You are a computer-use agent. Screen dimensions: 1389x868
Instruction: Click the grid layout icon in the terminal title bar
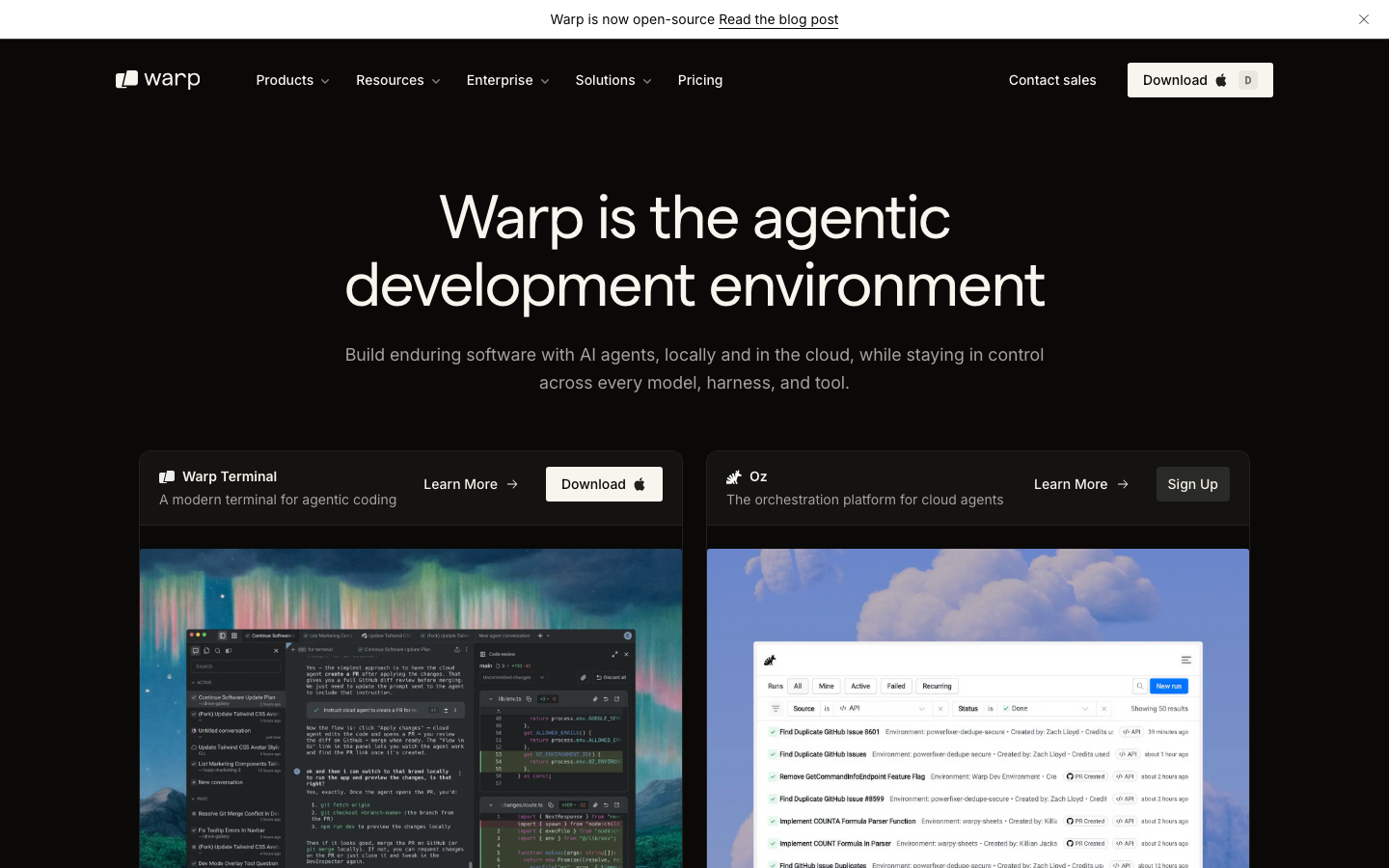coord(234,636)
